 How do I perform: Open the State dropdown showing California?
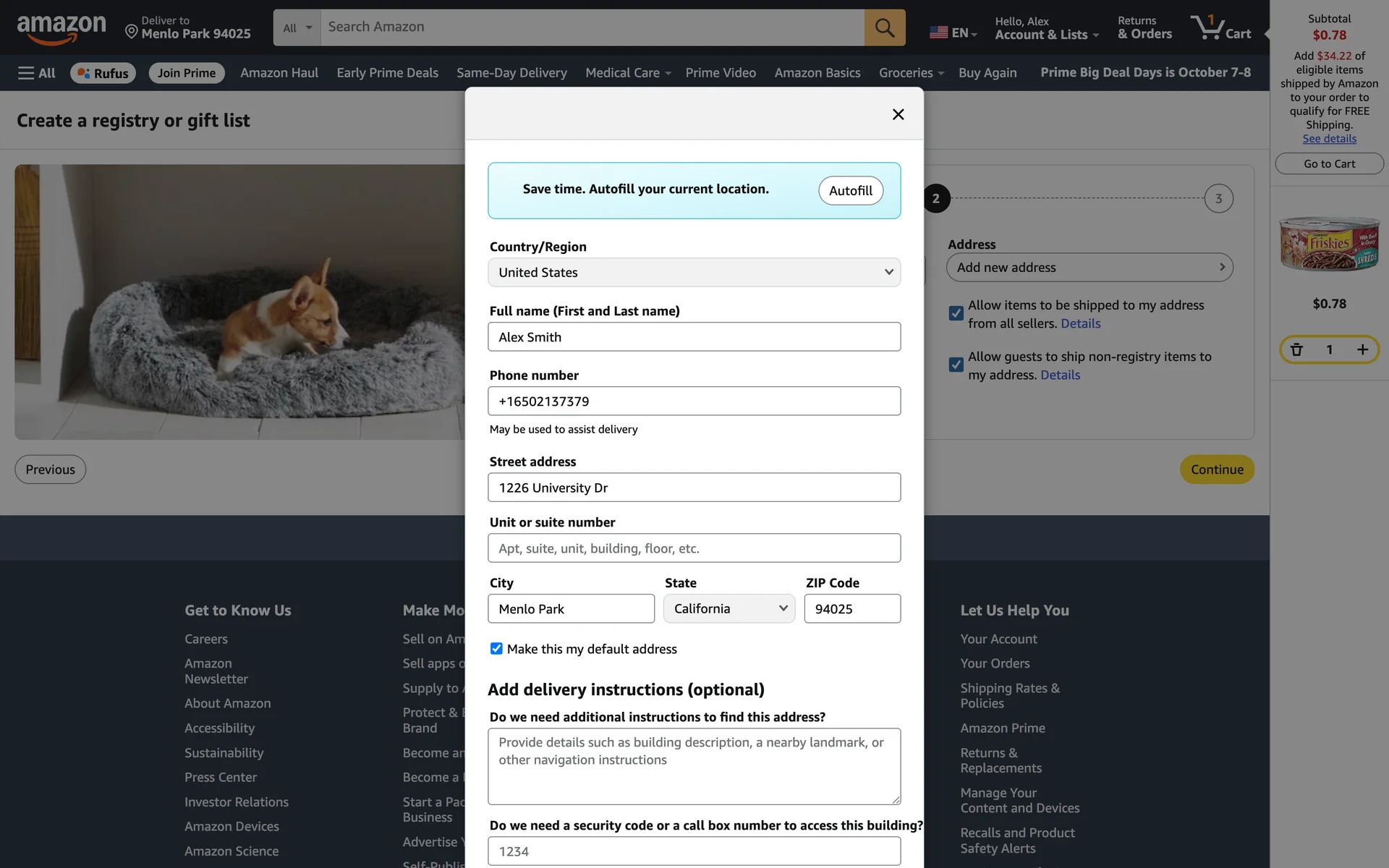[x=729, y=609]
